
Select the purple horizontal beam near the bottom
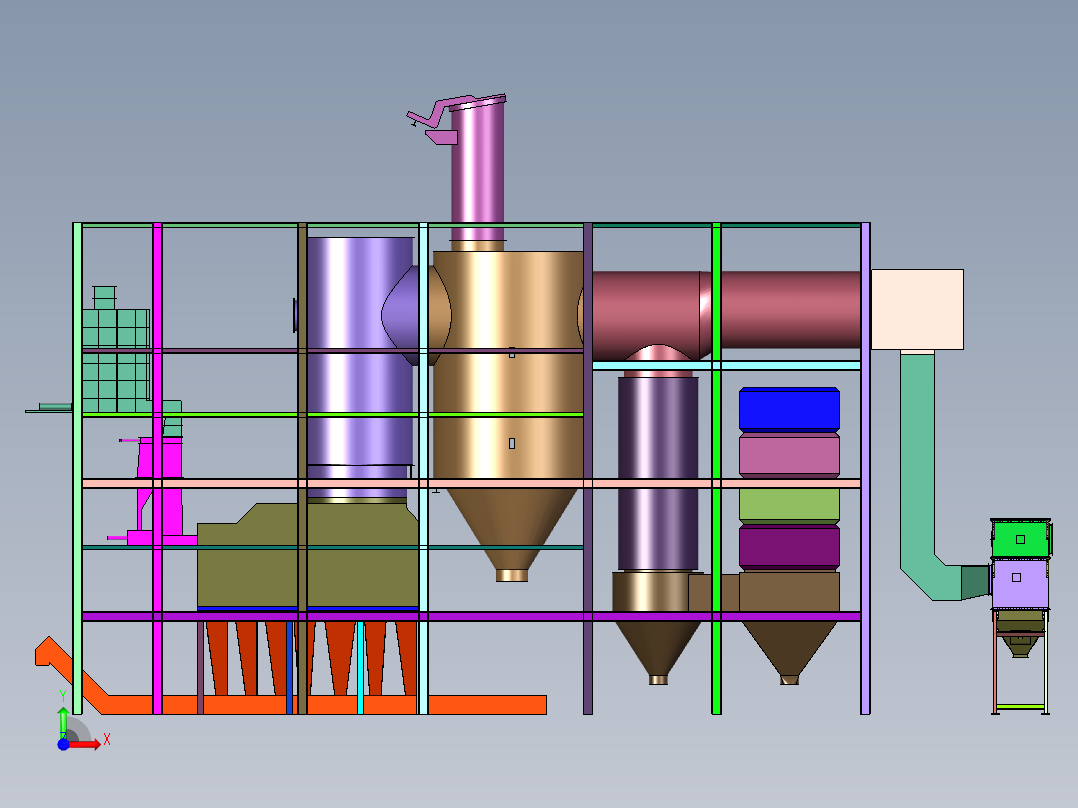pos(471,617)
